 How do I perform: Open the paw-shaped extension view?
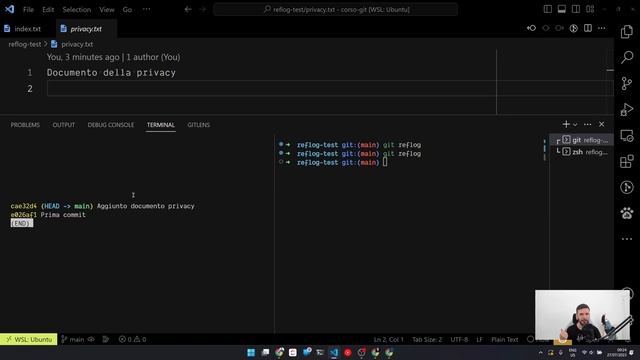pos(627,213)
